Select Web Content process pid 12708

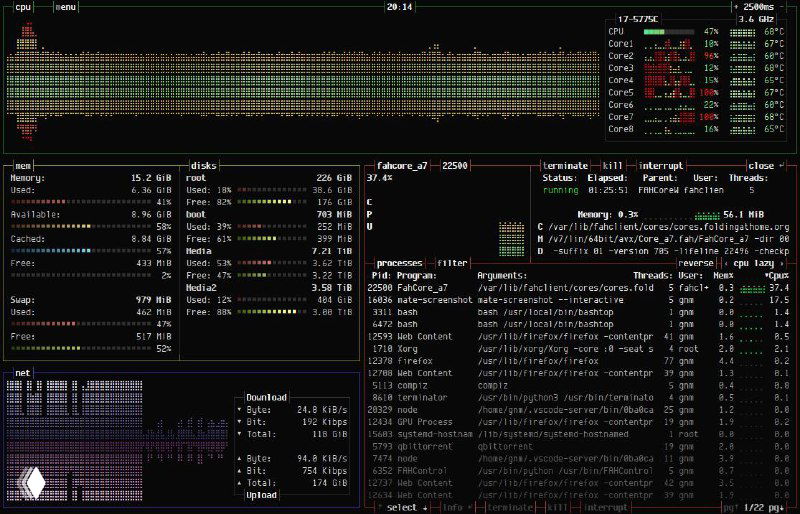[579, 373]
